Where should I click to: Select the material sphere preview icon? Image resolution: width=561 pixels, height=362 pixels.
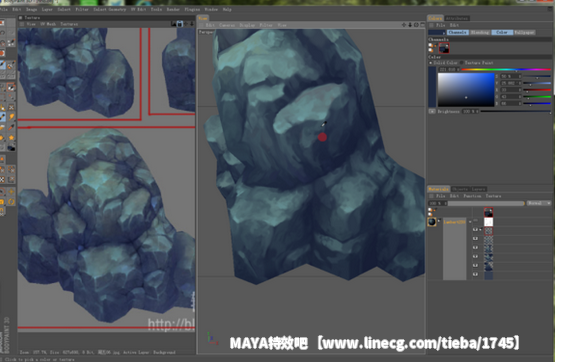pos(432,222)
